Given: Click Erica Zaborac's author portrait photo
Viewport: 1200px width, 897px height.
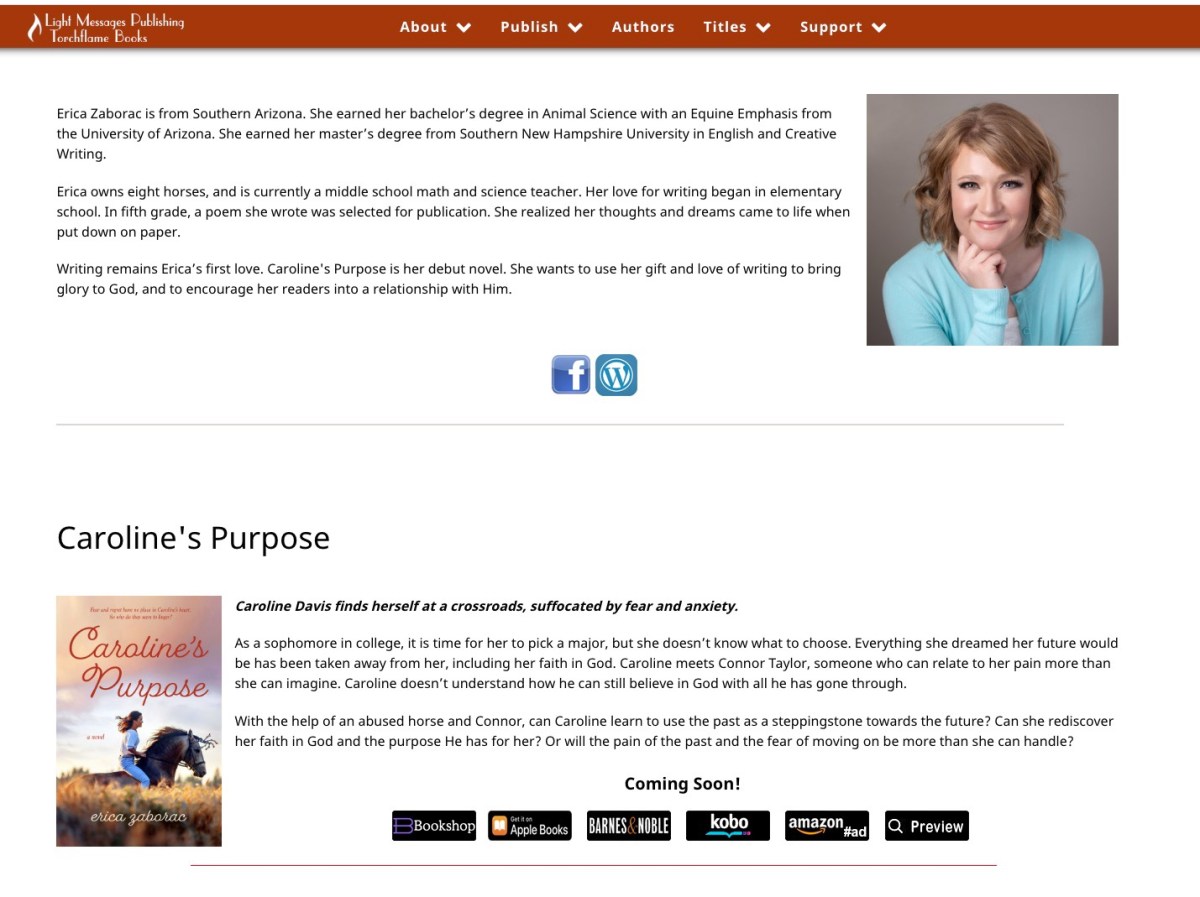Looking at the screenshot, I should click(992, 220).
